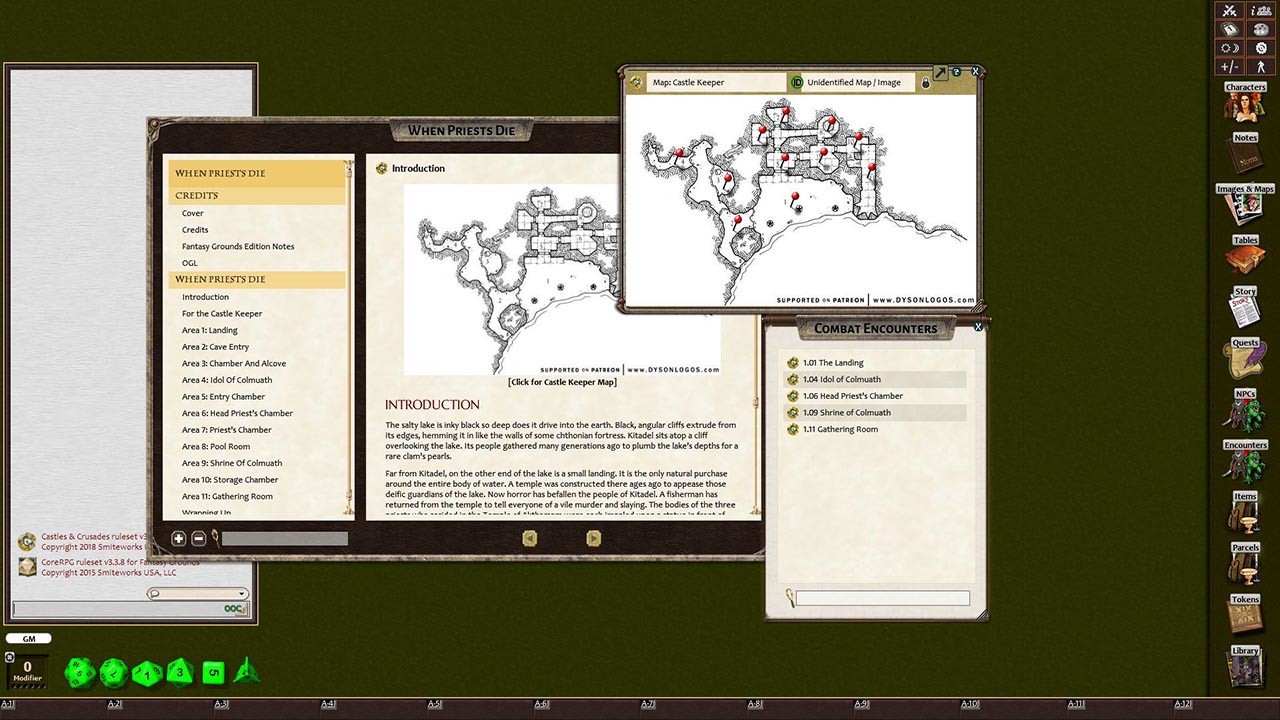Click the +/- modifier icon in the top-right toolbar

pos(1229,66)
